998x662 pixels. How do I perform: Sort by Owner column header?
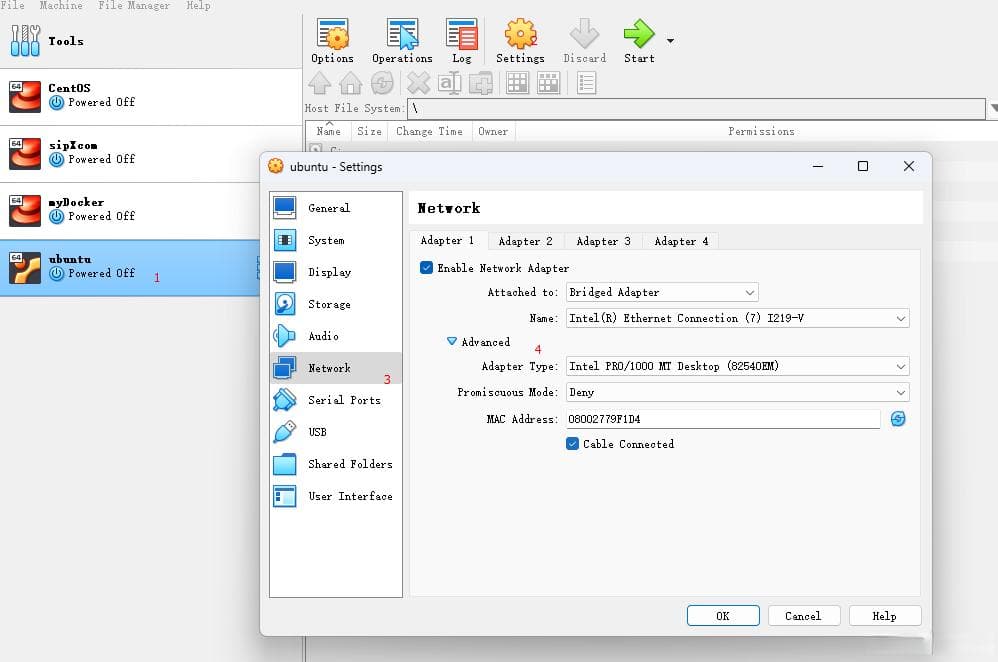(x=493, y=131)
